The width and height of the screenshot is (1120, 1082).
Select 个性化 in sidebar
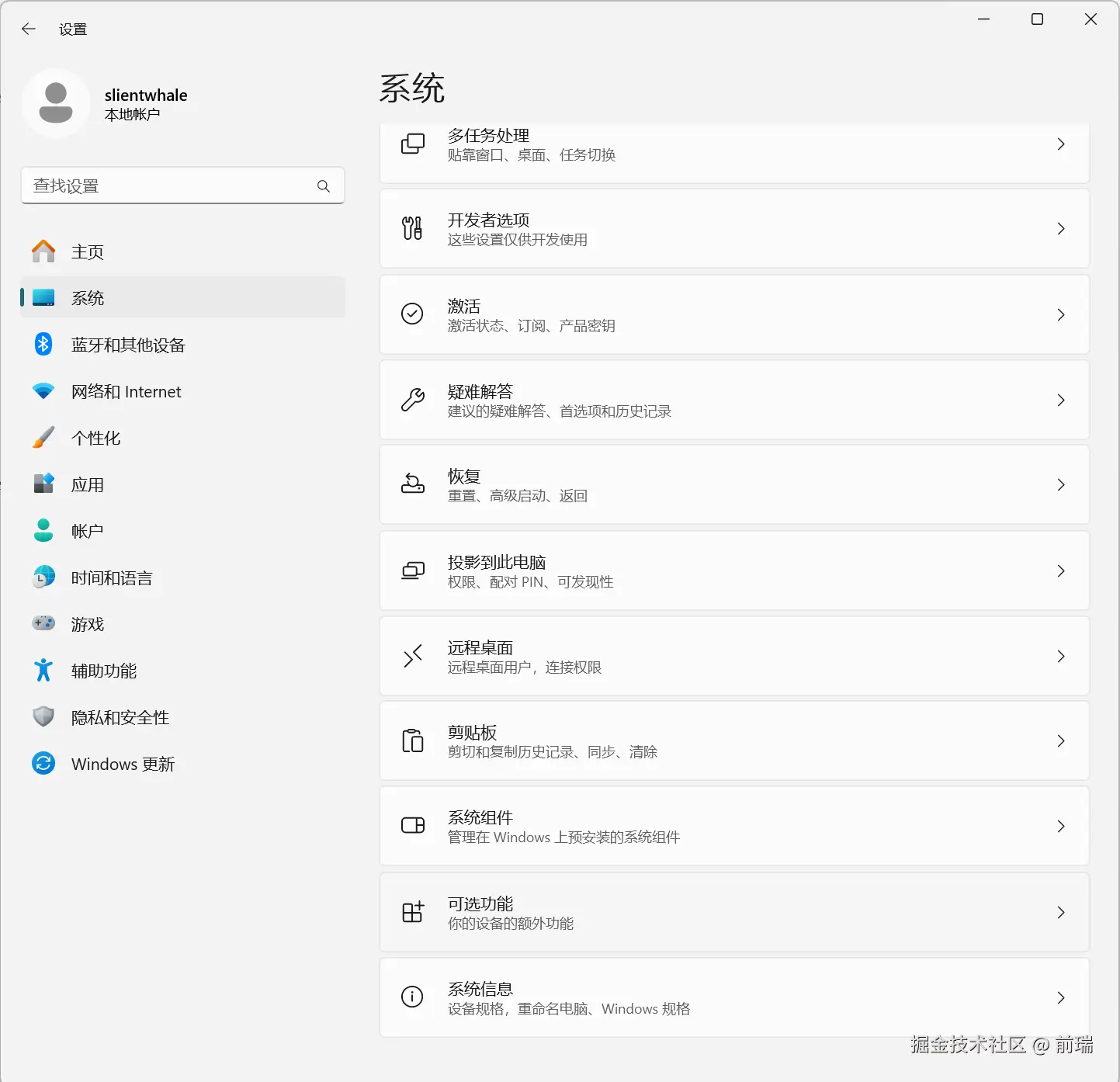coord(182,438)
